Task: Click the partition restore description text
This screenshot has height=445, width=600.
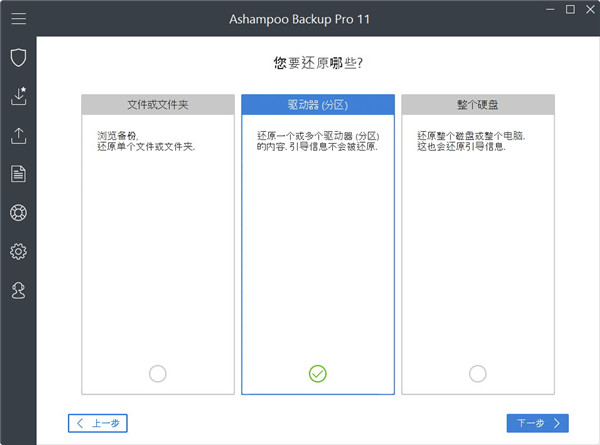Action: point(312,140)
